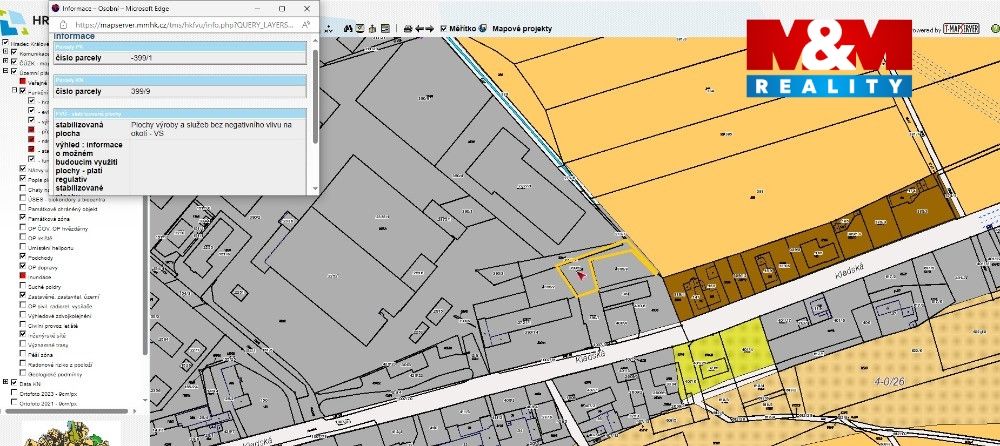
Task: Expand the Komunikace tree node
Action: [5, 52]
